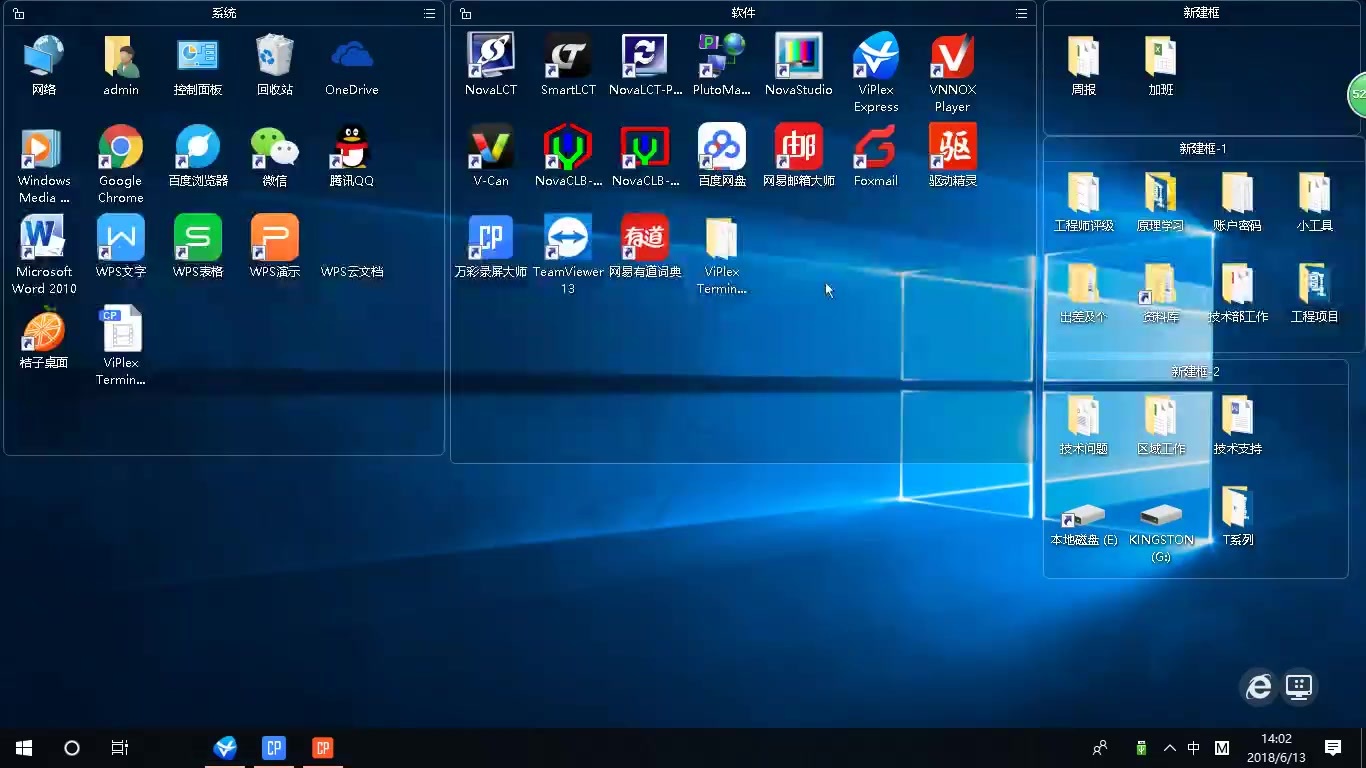Open the admin user folder
This screenshot has width=1366, height=768.
pos(121,56)
